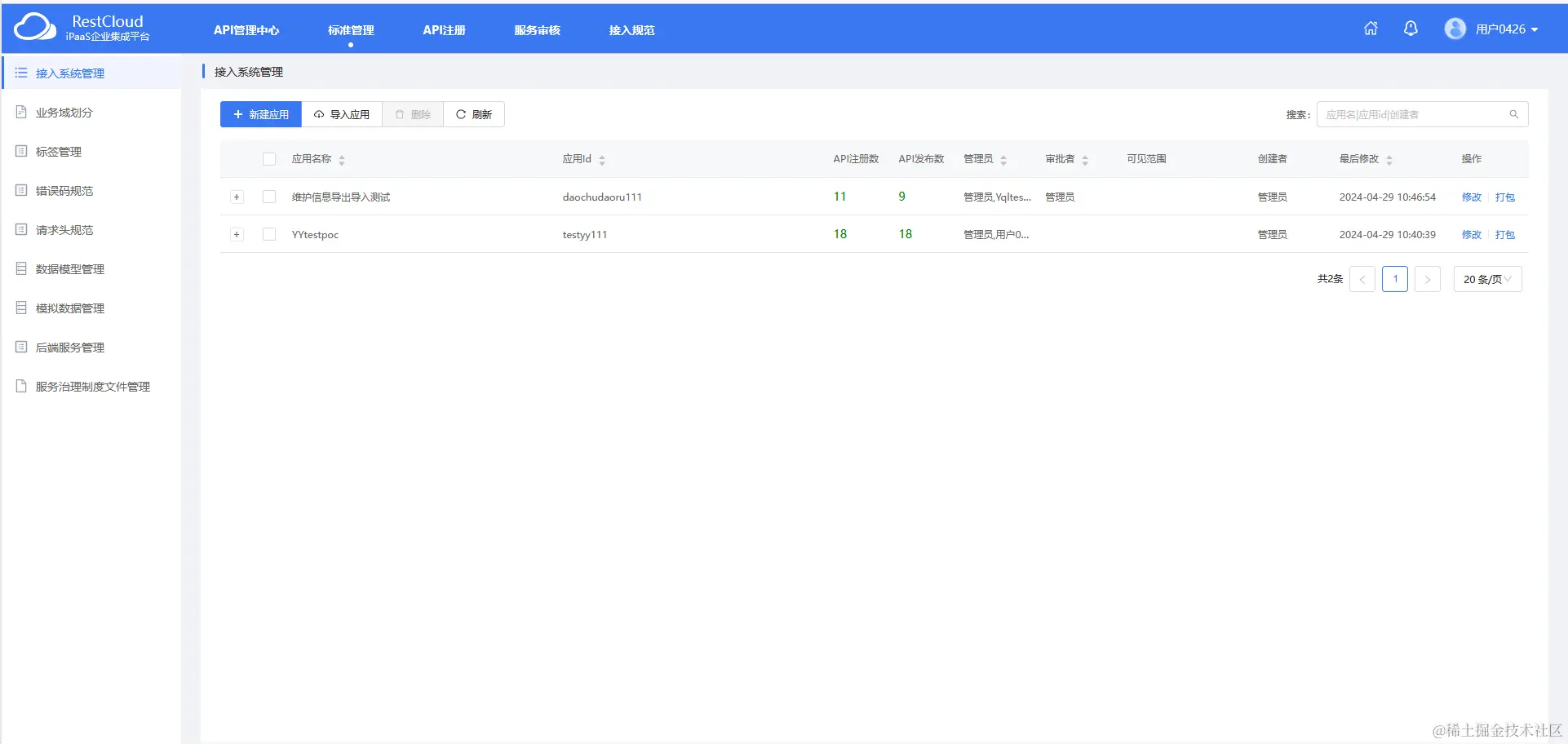This screenshot has width=1568, height=744.
Task: Click the 删除 button
Action: click(413, 114)
